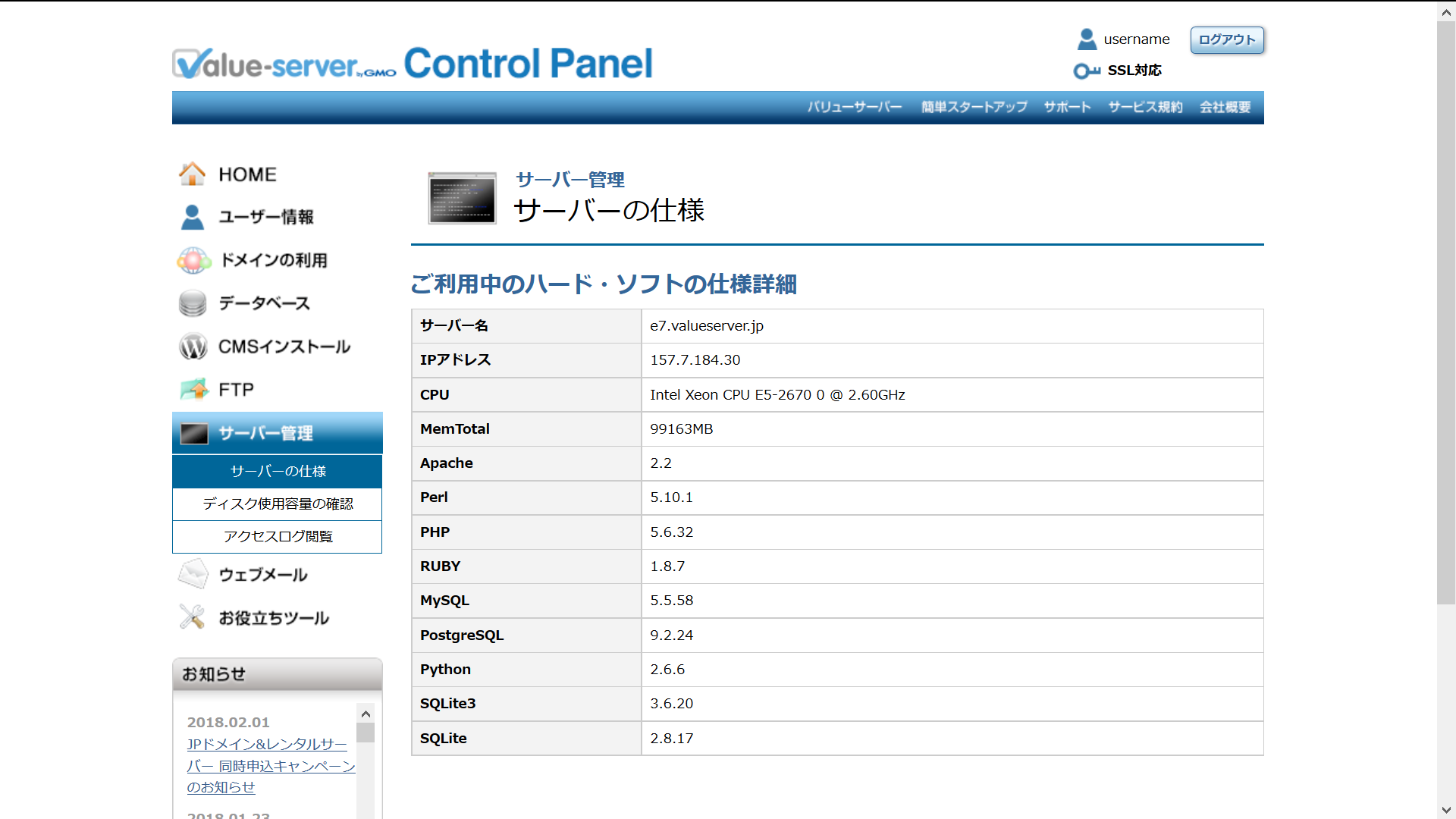Open the お役立ちツール wrench icon
Image resolution: width=1456 pixels, height=819 pixels.
coord(193,617)
